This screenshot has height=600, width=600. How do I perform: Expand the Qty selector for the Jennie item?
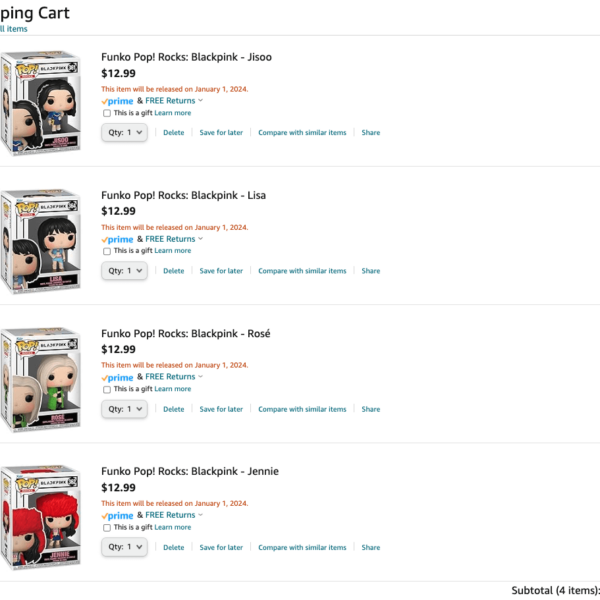click(x=125, y=547)
